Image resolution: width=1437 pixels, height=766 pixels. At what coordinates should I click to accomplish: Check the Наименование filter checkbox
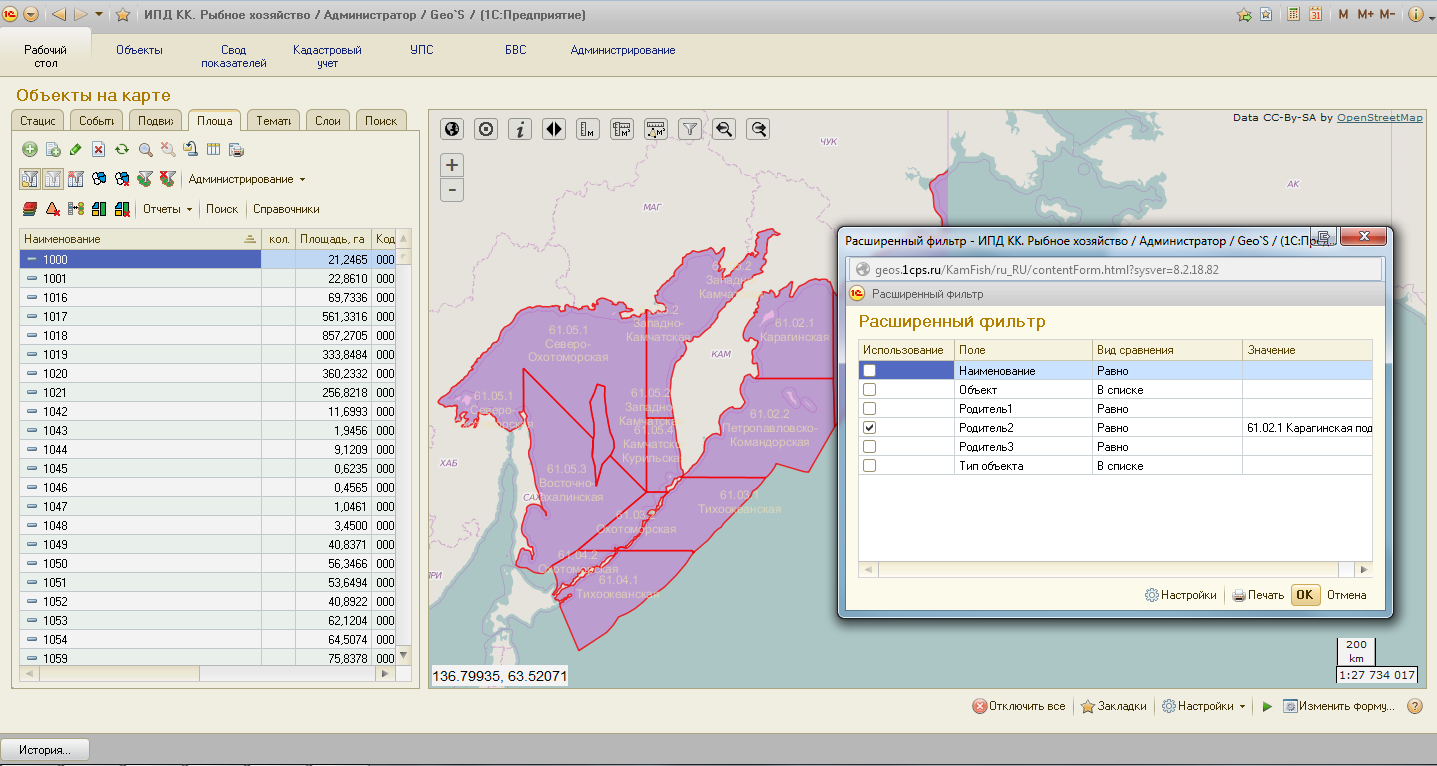point(869,371)
